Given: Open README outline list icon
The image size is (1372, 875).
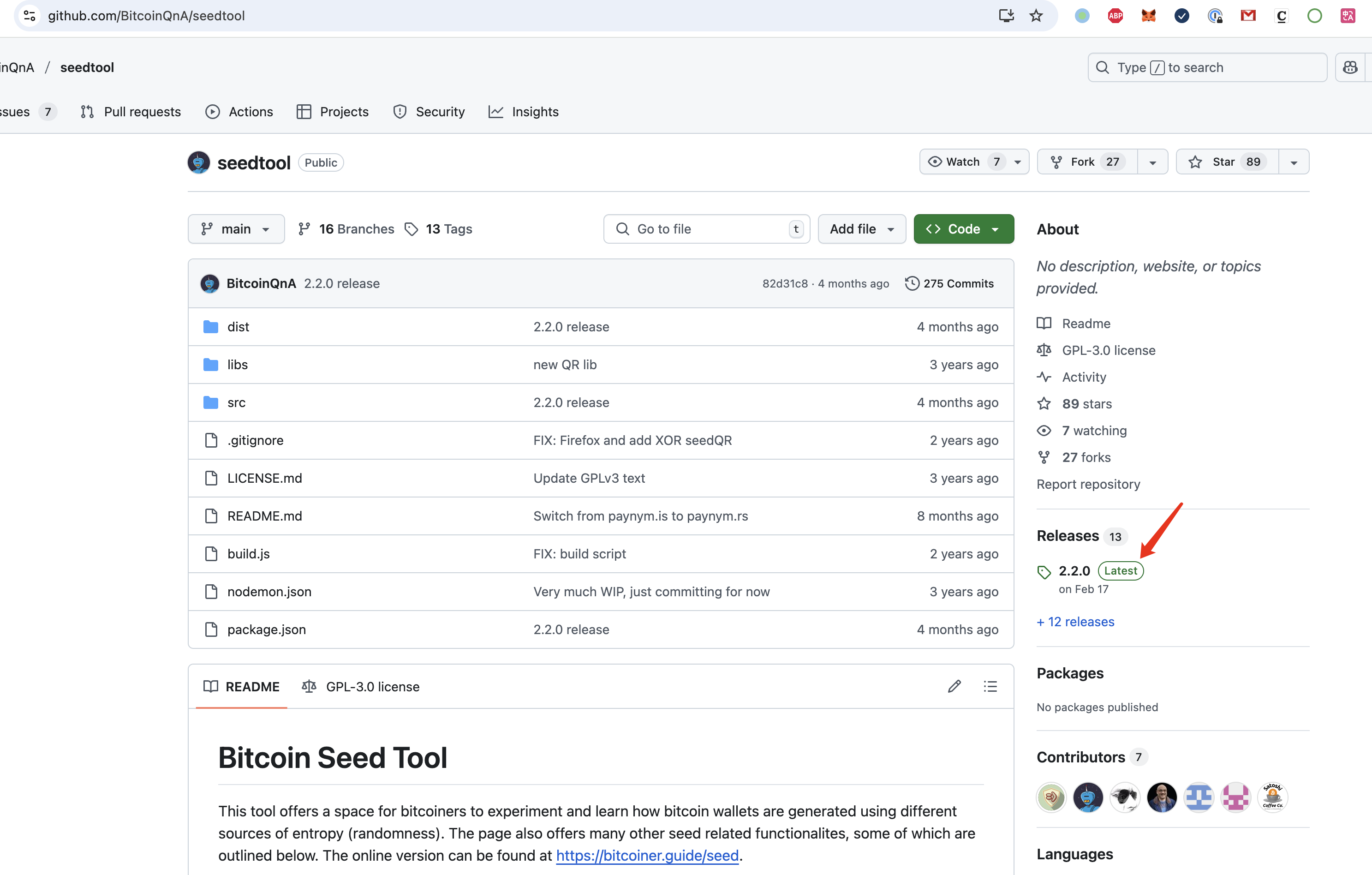Looking at the screenshot, I should (x=990, y=686).
